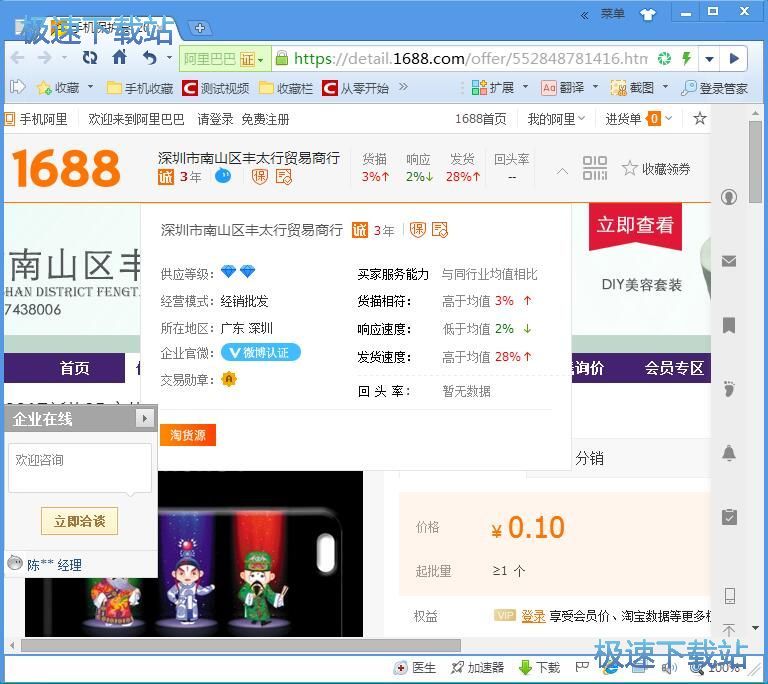Click the undo closed tab arrow
This screenshot has width=768, height=684.
pyautogui.click(x=149, y=58)
